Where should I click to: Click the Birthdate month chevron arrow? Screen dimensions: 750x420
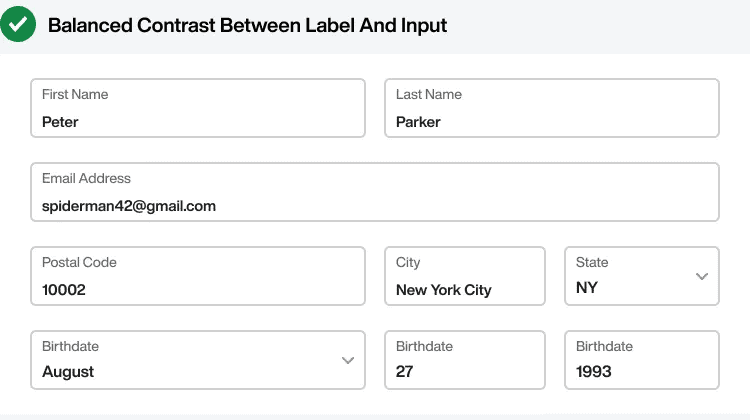348,360
